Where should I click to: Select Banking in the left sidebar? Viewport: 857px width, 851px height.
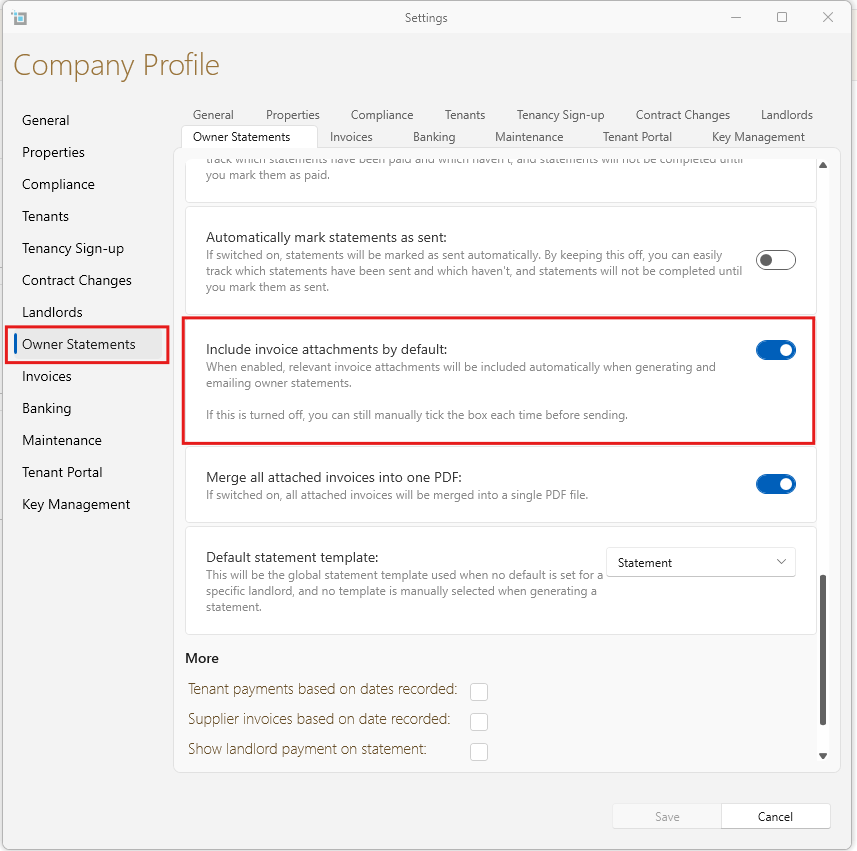pos(46,408)
